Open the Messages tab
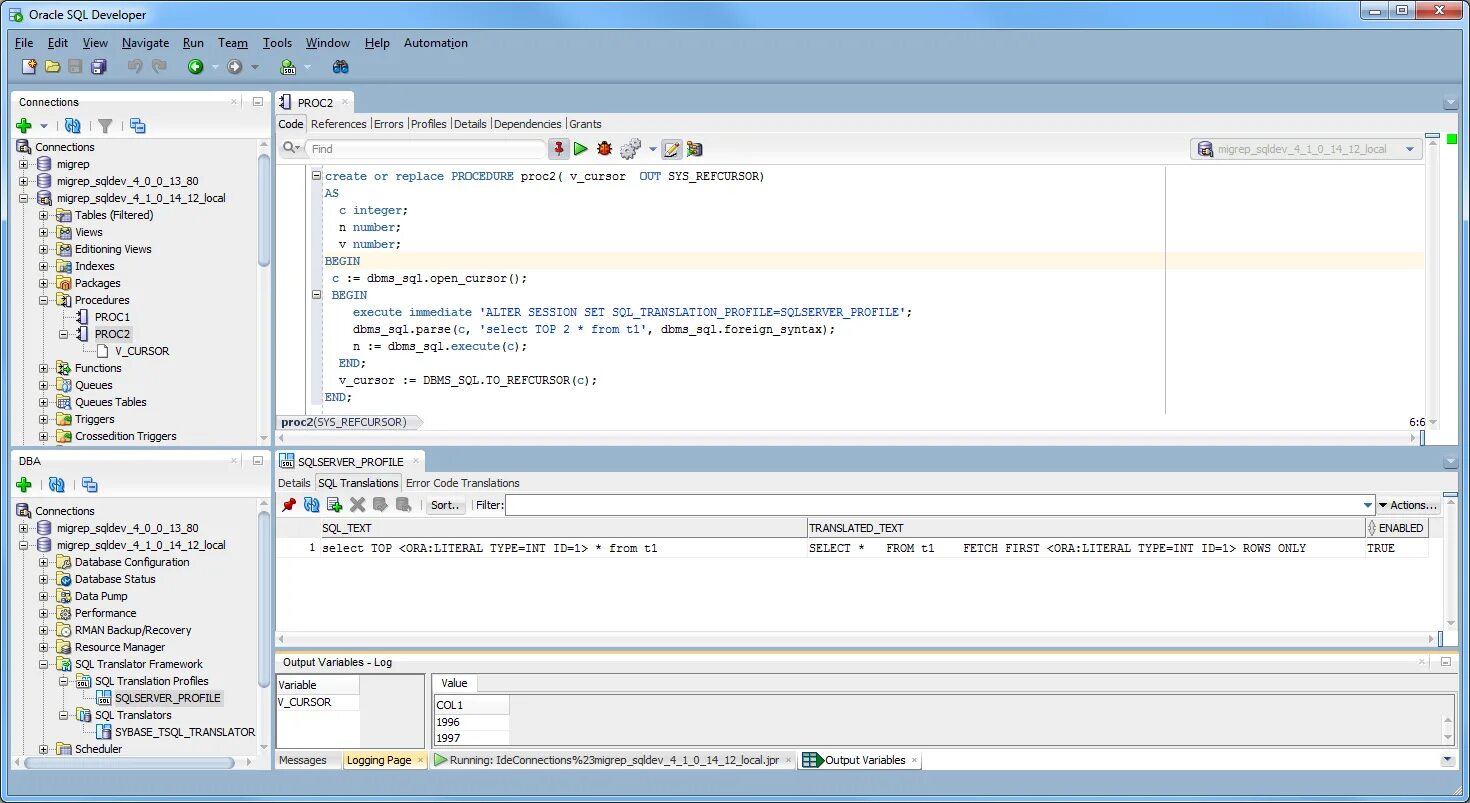This screenshot has width=1470, height=803. (303, 760)
